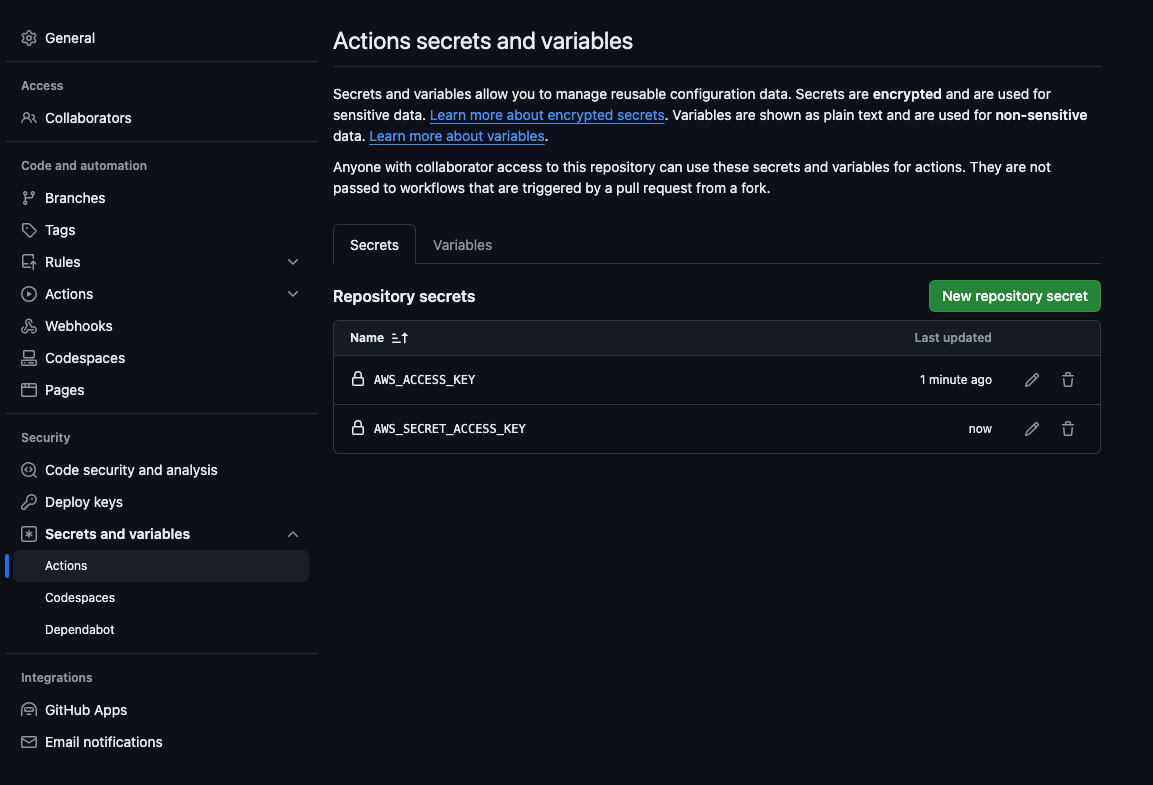Click the Actions secrets and variables title
This screenshot has width=1153, height=785.
click(x=482, y=41)
